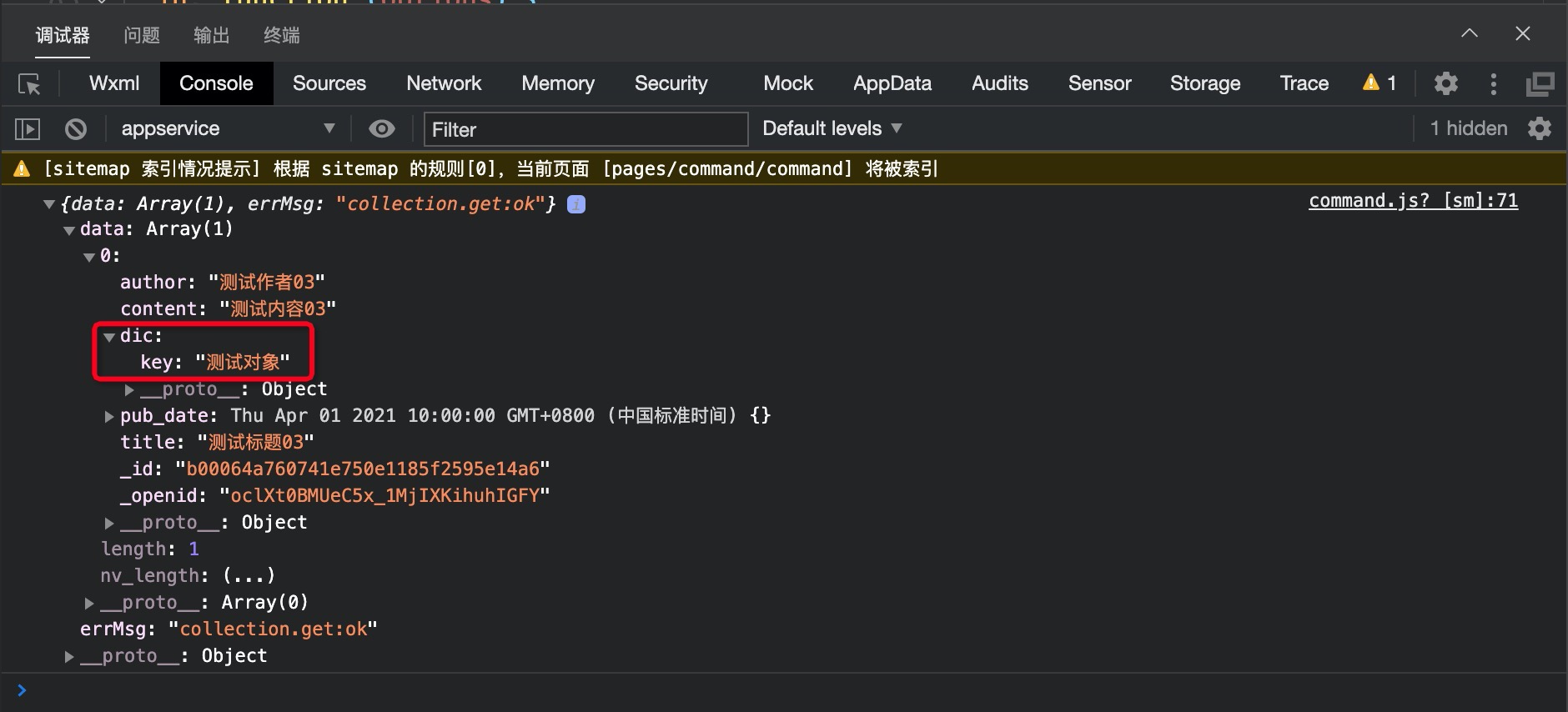Open the command.js? [sm]:71 source link

click(1413, 201)
